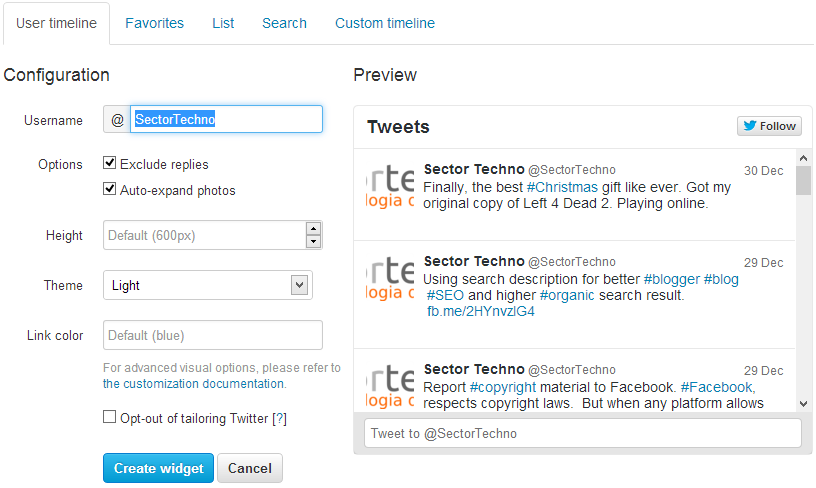Toggle the Auto-expand photos checkbox

109,188
